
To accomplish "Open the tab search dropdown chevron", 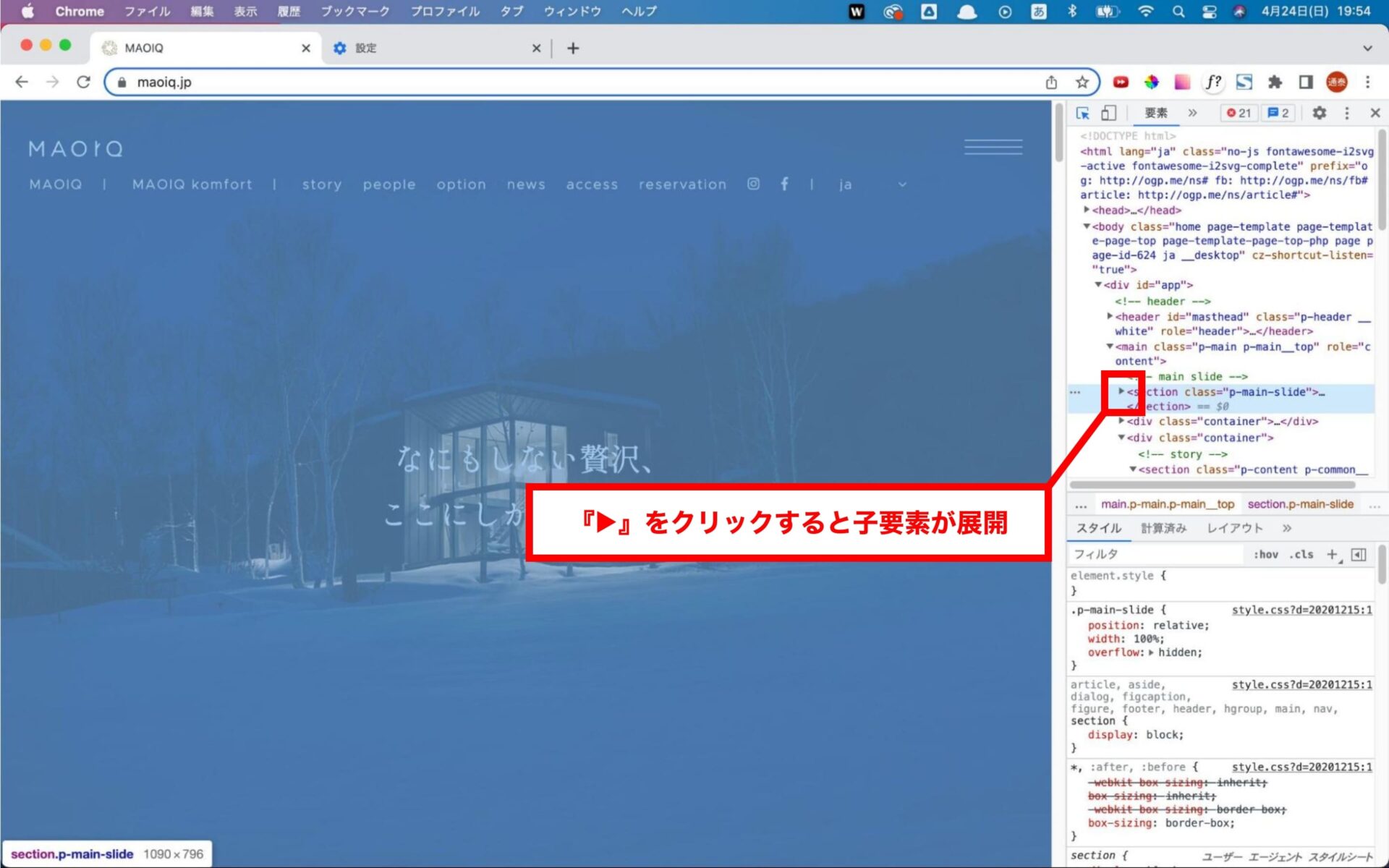I will [1367, 48].
